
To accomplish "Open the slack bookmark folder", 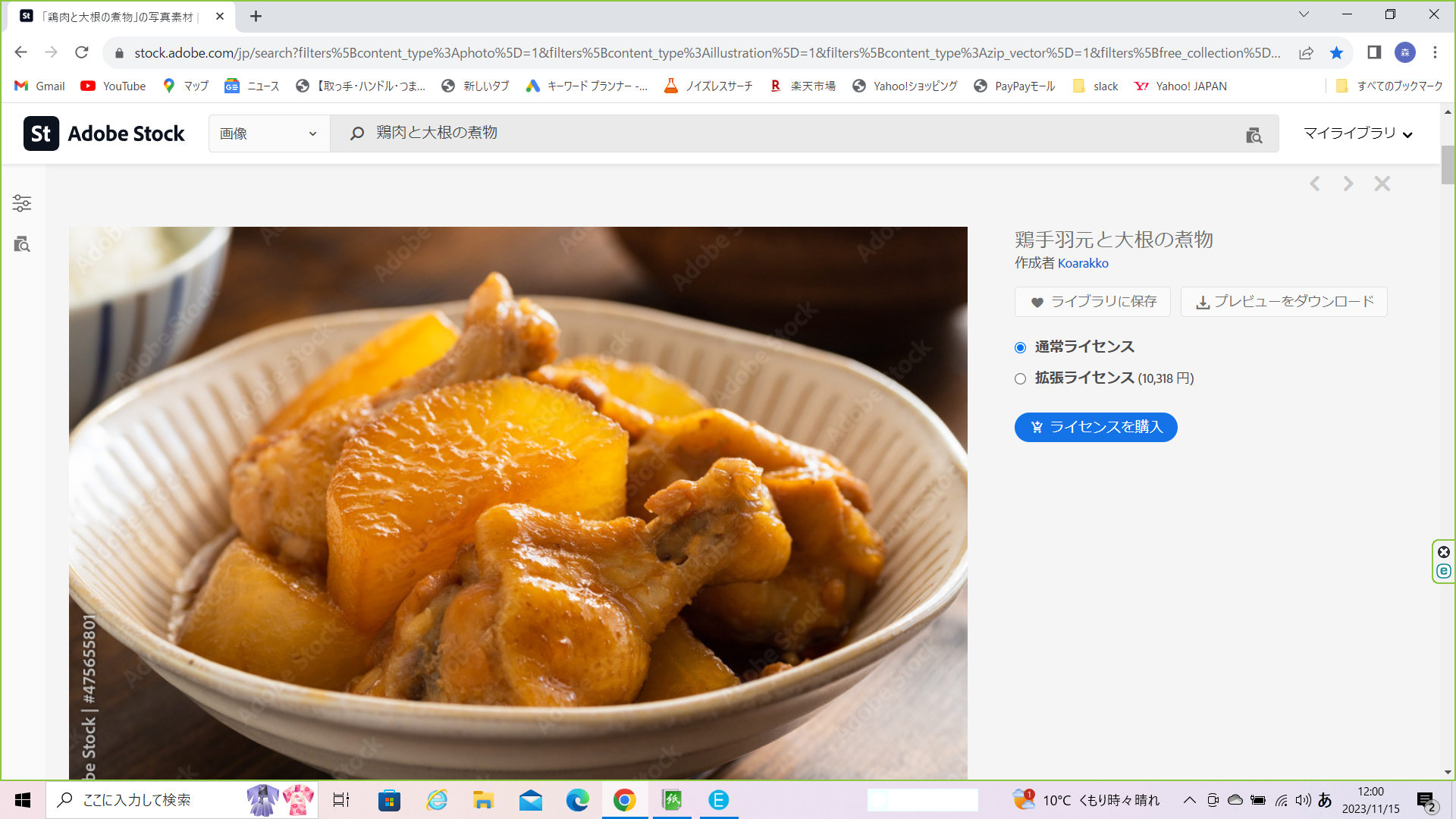I will pyautogui.click(x=1096, y=86).
